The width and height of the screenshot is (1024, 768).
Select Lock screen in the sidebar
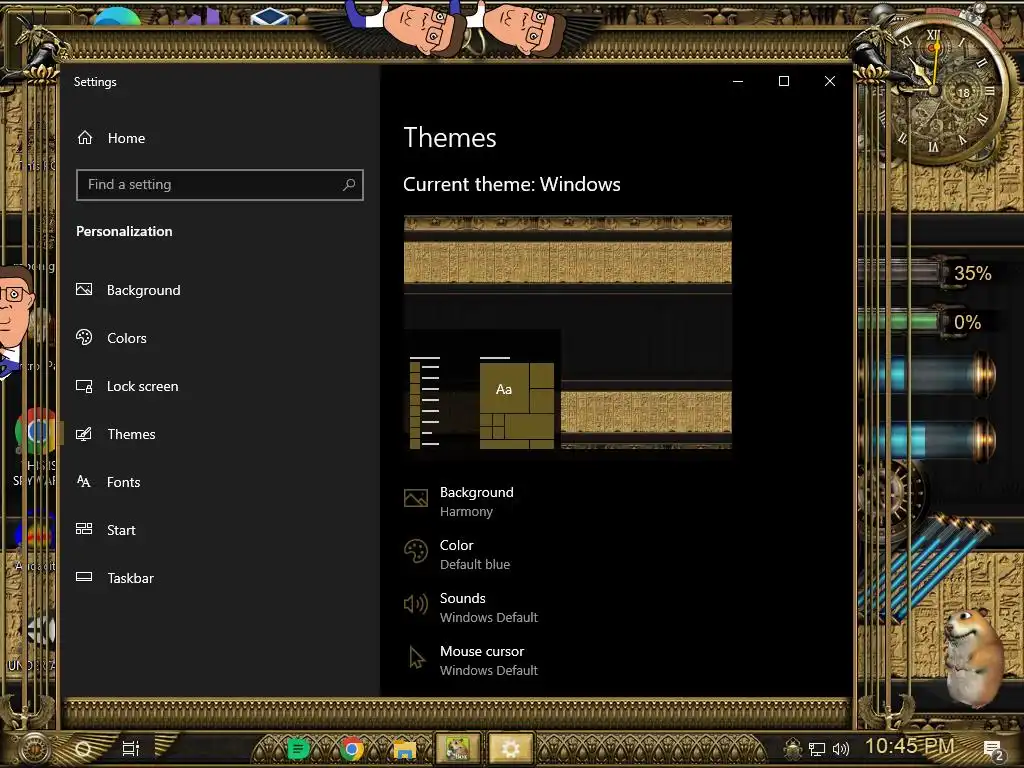click(127, 386)
